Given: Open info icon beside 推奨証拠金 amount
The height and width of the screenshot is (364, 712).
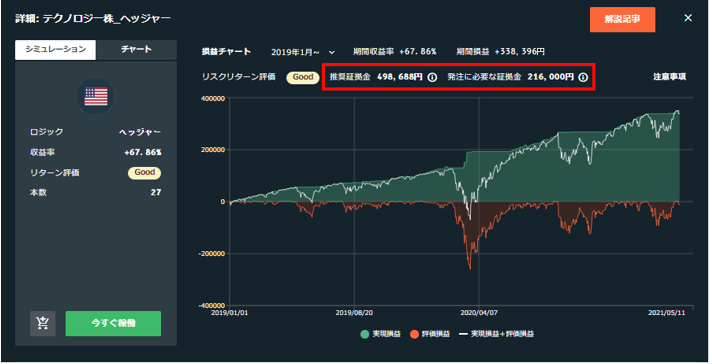Looking at the screenshot, I should [x=432, y=78].
